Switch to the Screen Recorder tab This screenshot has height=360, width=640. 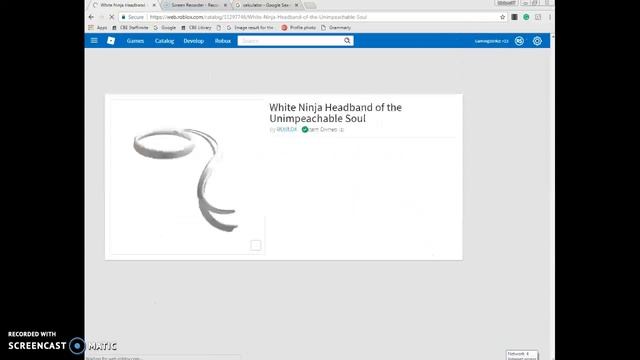coord(195,5)
